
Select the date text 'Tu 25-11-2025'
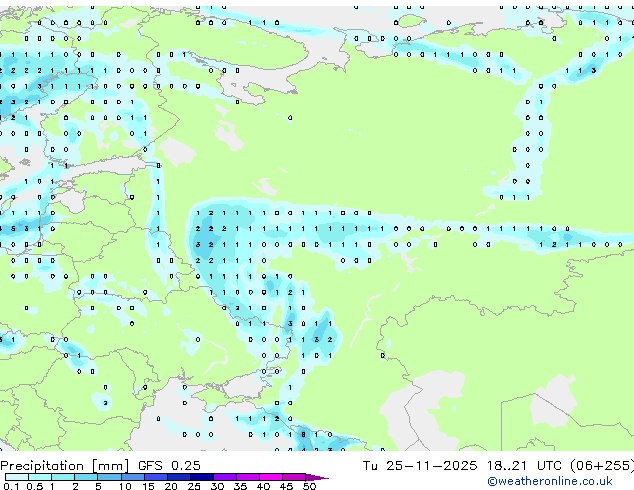pyautogui.click(x=420, y=466)
